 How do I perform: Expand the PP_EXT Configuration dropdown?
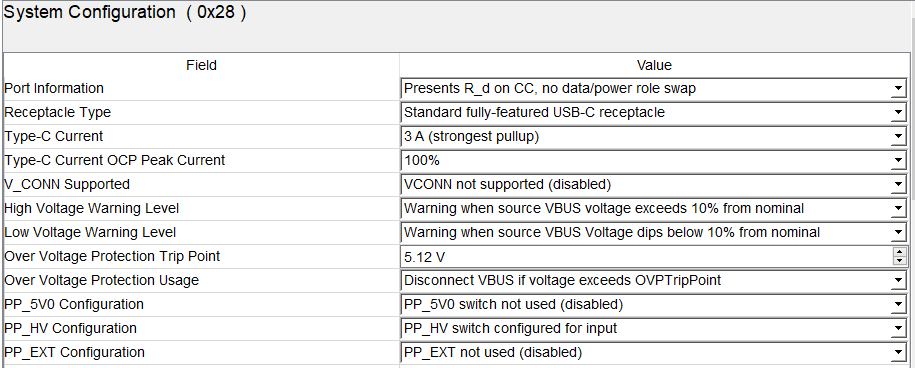pyautogui.click(x=898, y=352)
